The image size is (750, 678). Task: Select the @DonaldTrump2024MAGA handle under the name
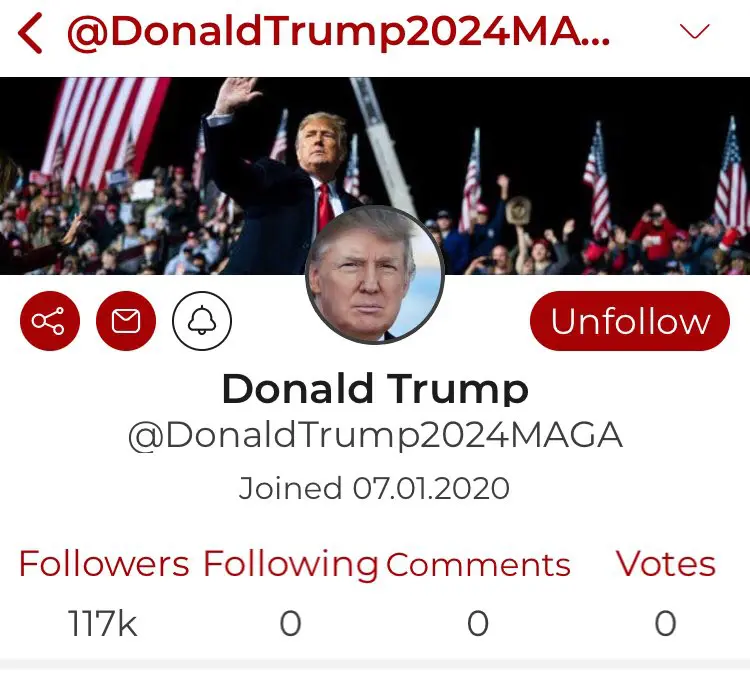coord(375,437)
